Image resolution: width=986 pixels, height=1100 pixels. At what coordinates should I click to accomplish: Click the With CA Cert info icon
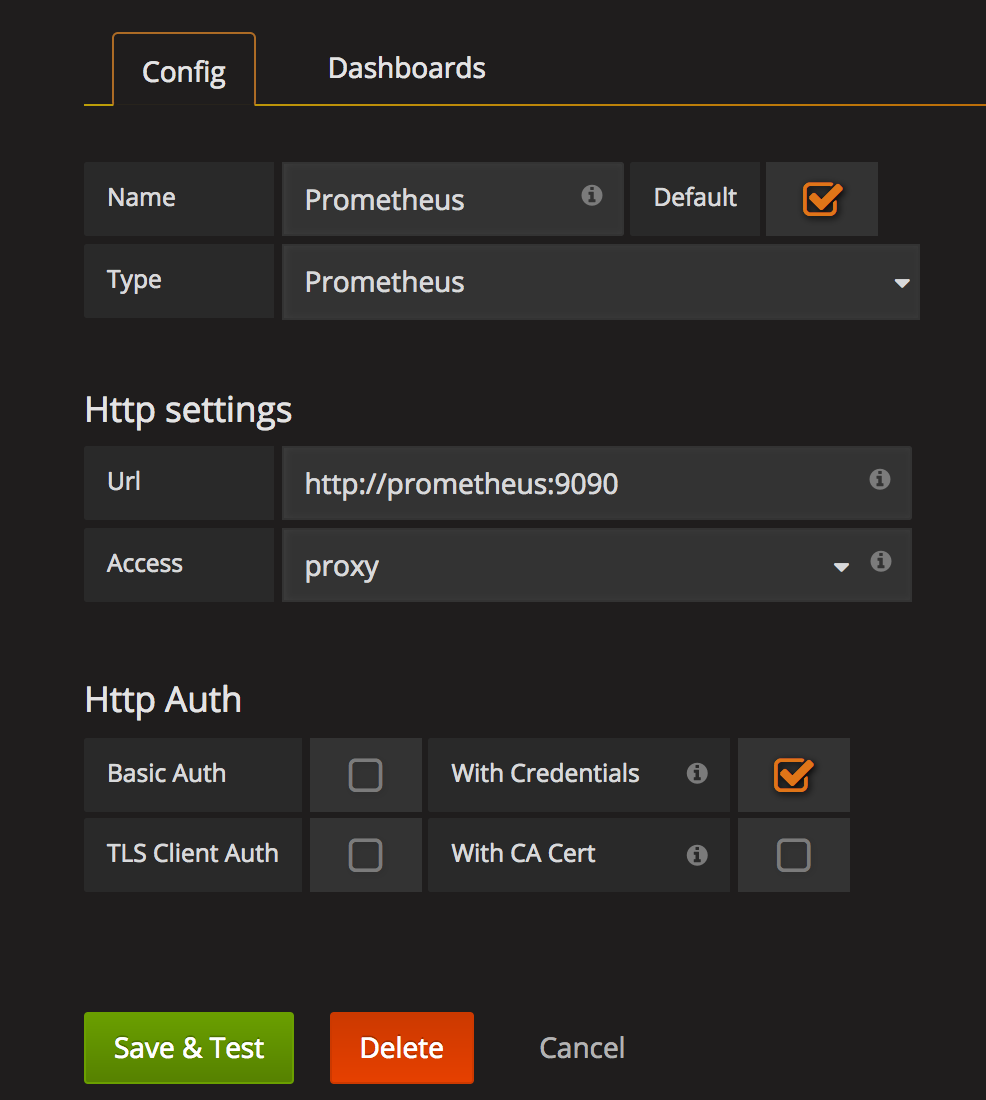pyautogui.click(x=697, y=855)
